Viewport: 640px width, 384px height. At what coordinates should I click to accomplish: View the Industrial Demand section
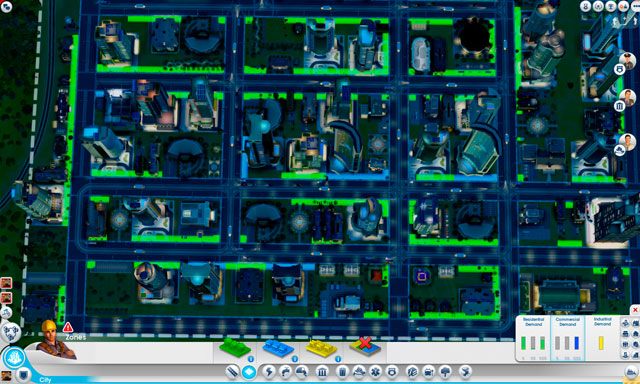[602, 338]
